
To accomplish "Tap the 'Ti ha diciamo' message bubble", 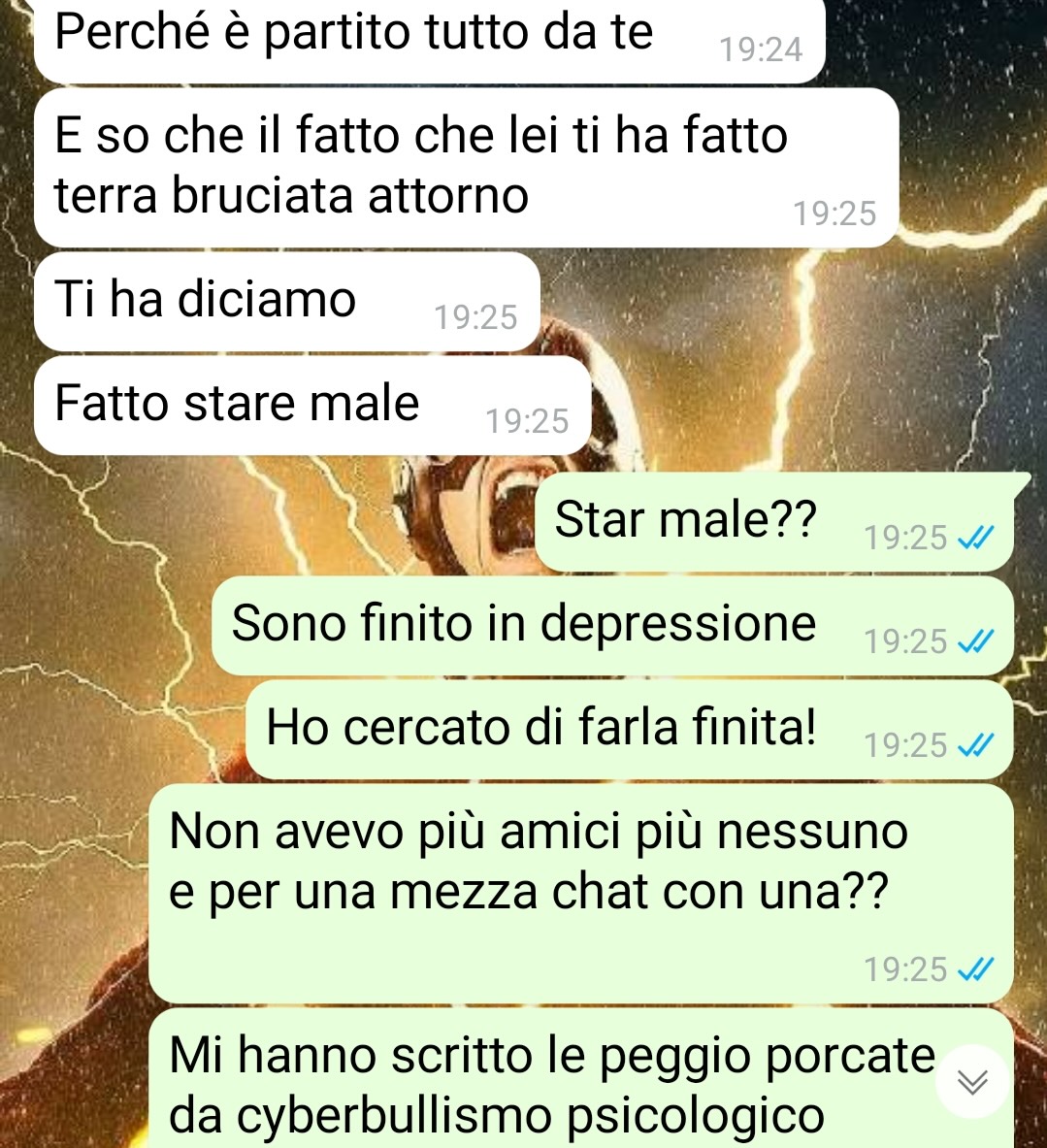I will pyautogui.click(x=287, y=302).
